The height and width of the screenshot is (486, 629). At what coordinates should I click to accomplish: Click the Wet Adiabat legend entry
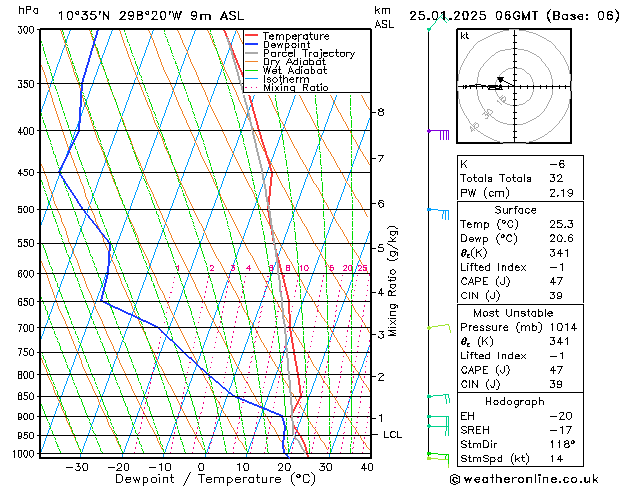point(286,71)
